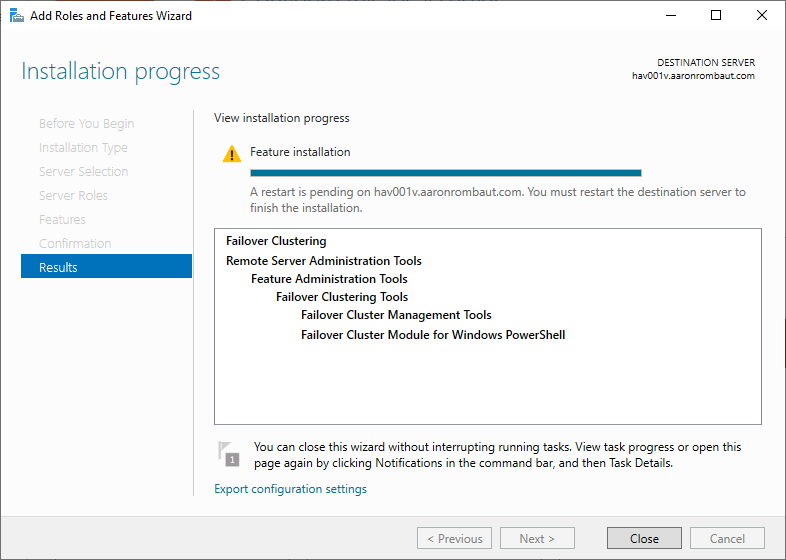Viewport: 786px width, 560px height.
Task: Open the Features step in sidebar
Action: point(62,219)
